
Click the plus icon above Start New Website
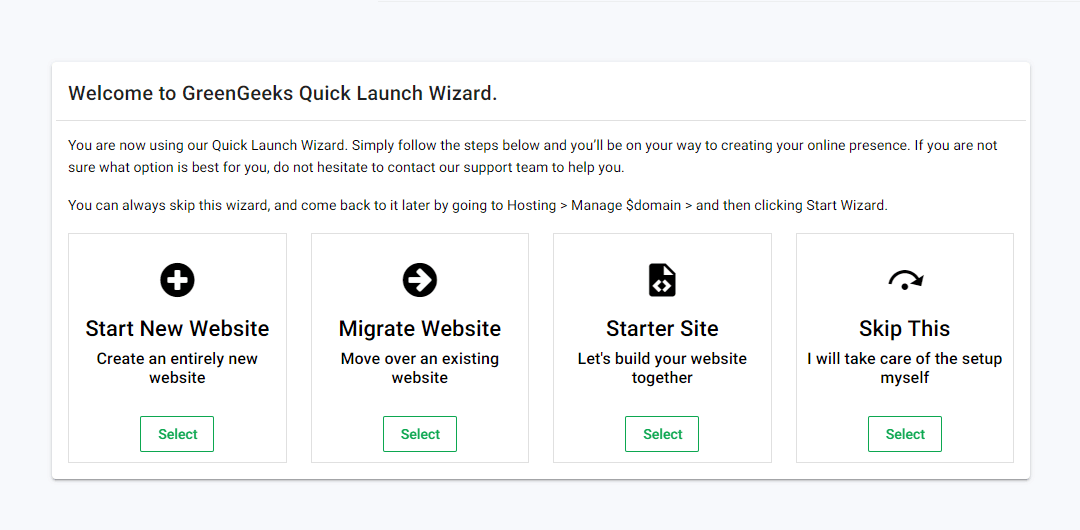pos(177,281)
